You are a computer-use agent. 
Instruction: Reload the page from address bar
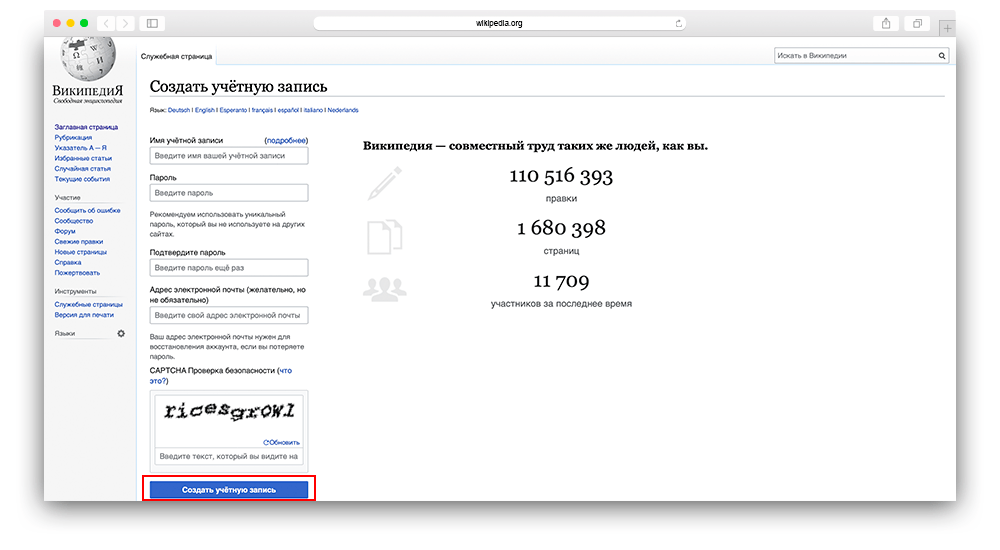point(679,24)
